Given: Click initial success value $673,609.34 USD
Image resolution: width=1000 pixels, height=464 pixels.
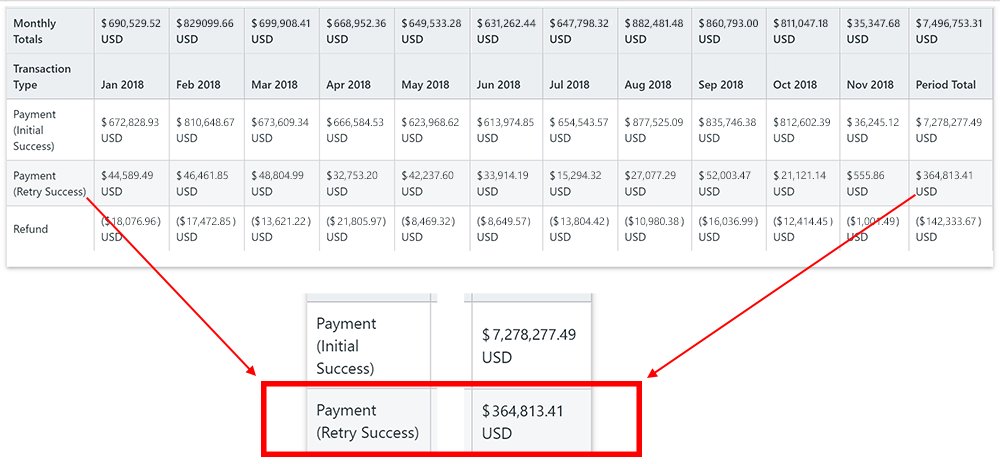Looking at the screenshot, I should click(x=280, y=130).
